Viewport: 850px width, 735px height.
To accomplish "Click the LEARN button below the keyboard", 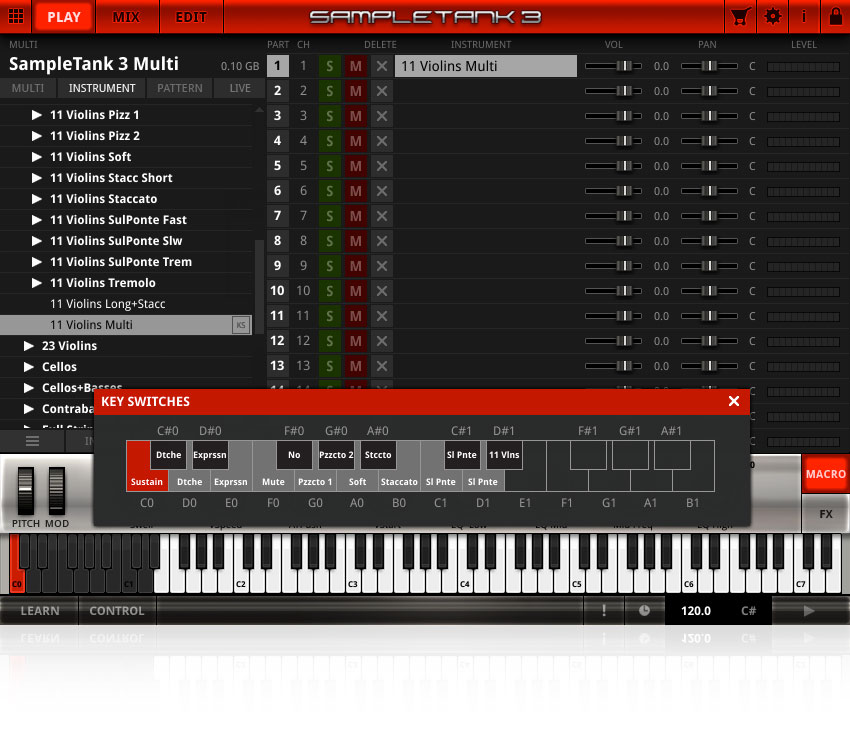I will [39, 610].
